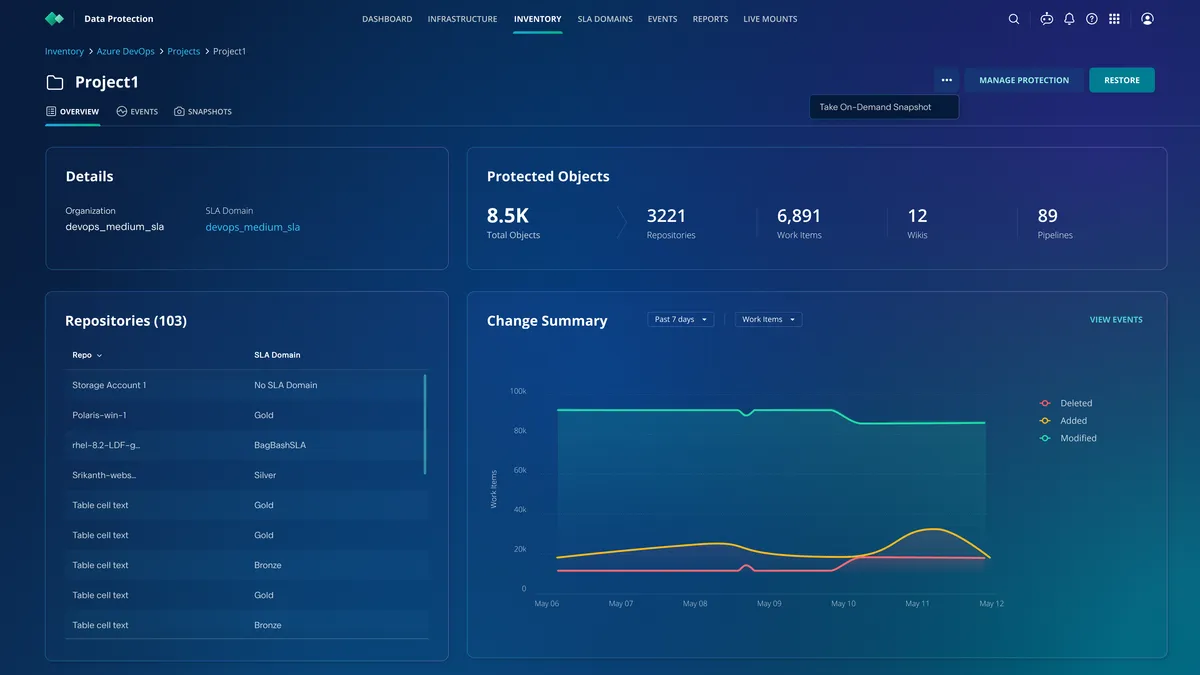Click the Restore button
This screenshot has height=675, width=1200.
point(1122,80)
